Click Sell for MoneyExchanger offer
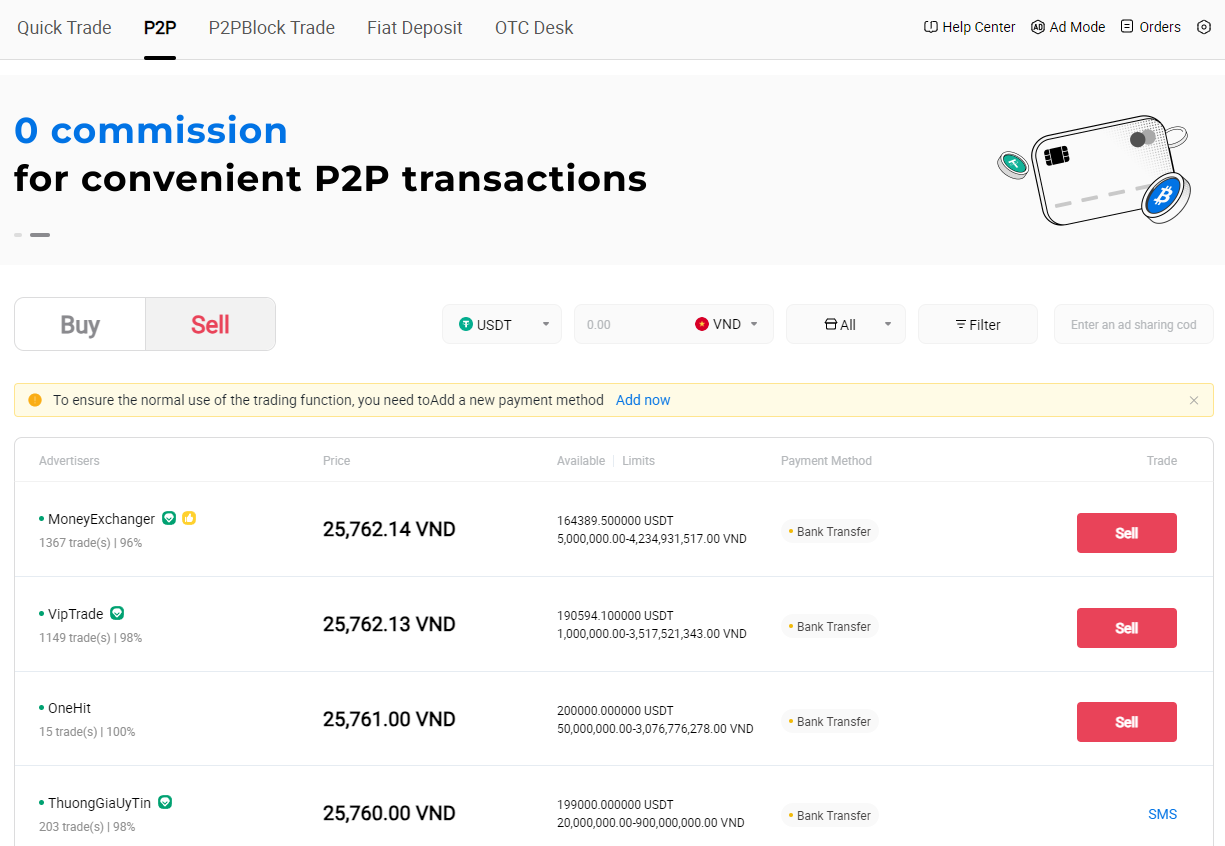 coord(1127,533)
